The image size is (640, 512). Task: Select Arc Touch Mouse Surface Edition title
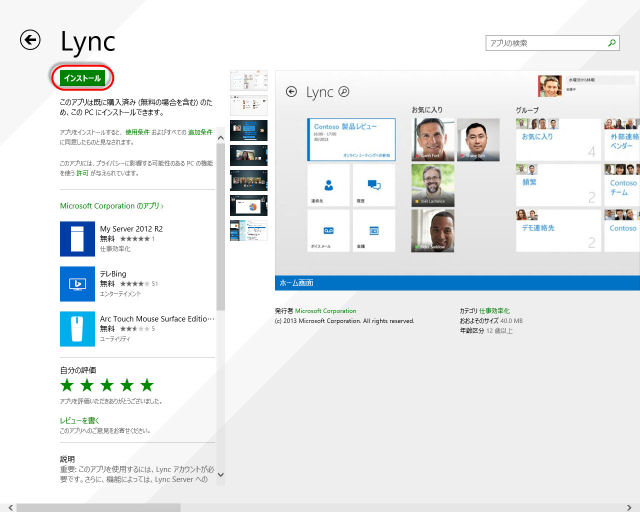coord(157,318)
